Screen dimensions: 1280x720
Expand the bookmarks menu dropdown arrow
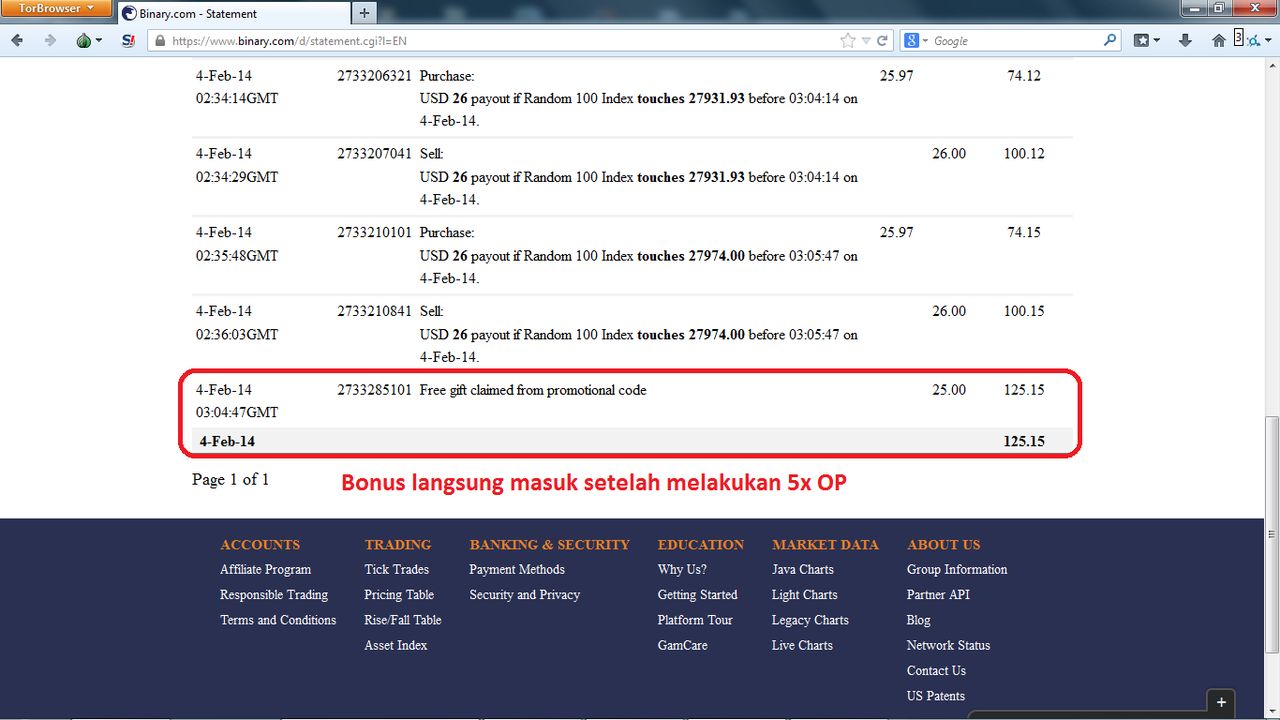pos(1157,41)
